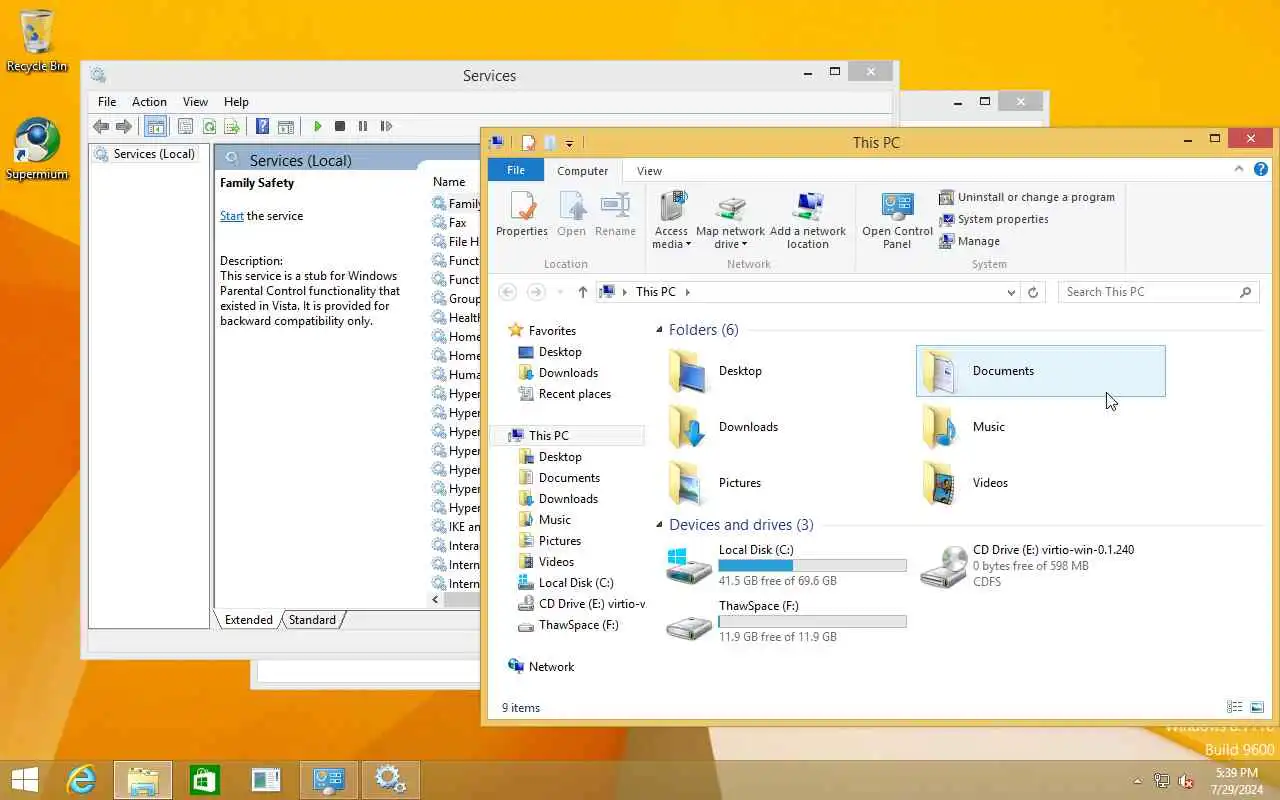The image size is (1280, 800).
Task: Switch to Details view icon in status bar
Action: (x=1235, y=707)
